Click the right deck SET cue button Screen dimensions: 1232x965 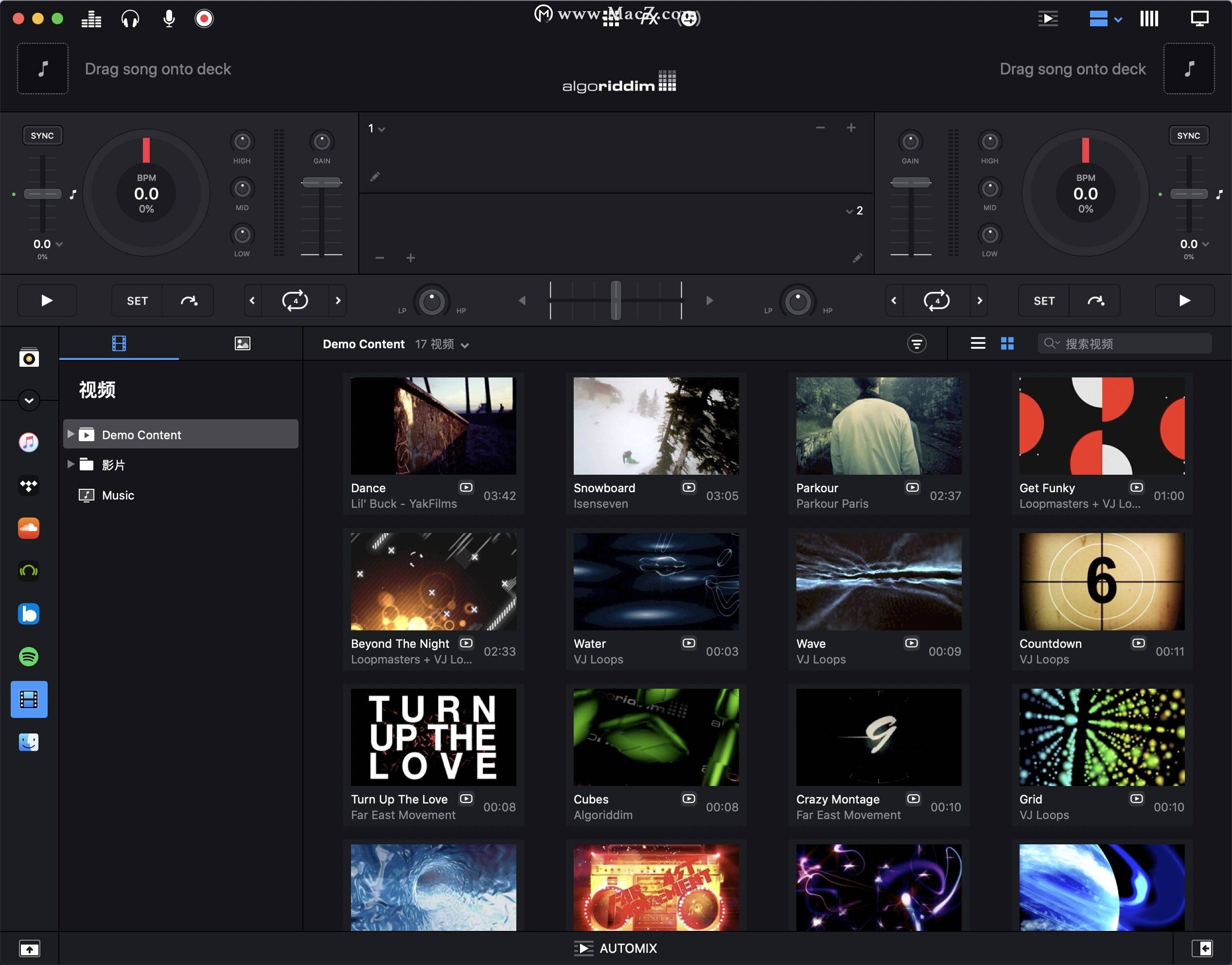coord(1044,301)
